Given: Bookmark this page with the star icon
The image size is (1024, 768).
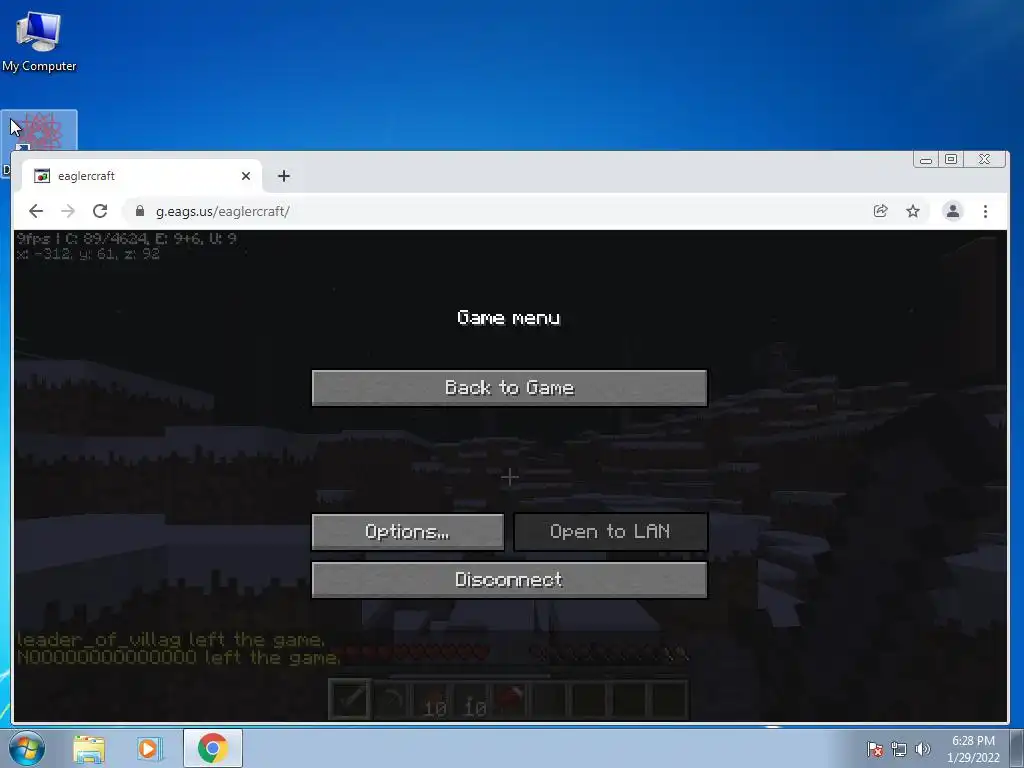Looking at the screenshot, I should [x=913, y=211].
